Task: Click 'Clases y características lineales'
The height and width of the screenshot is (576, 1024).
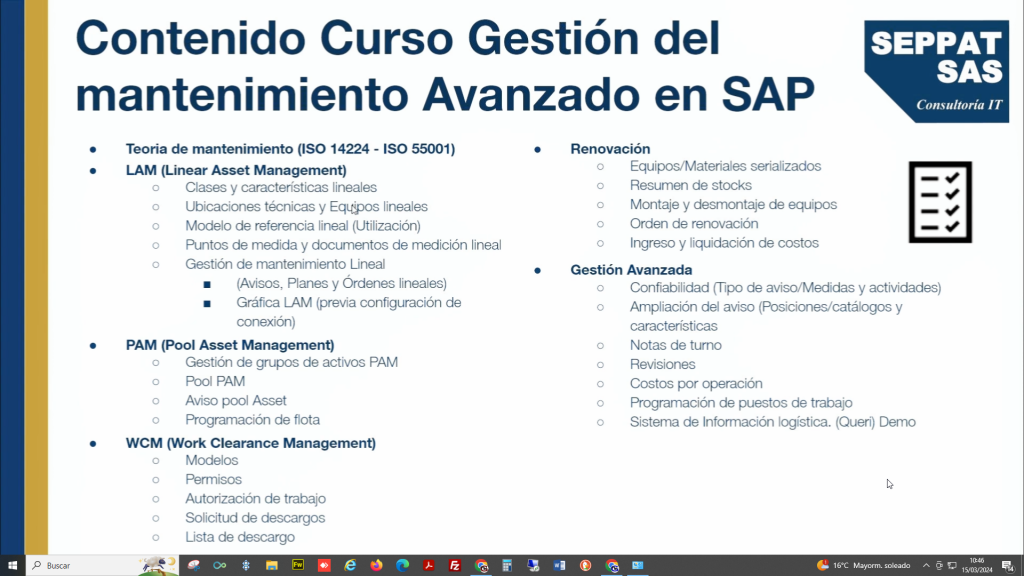Action: pos(281,187)
